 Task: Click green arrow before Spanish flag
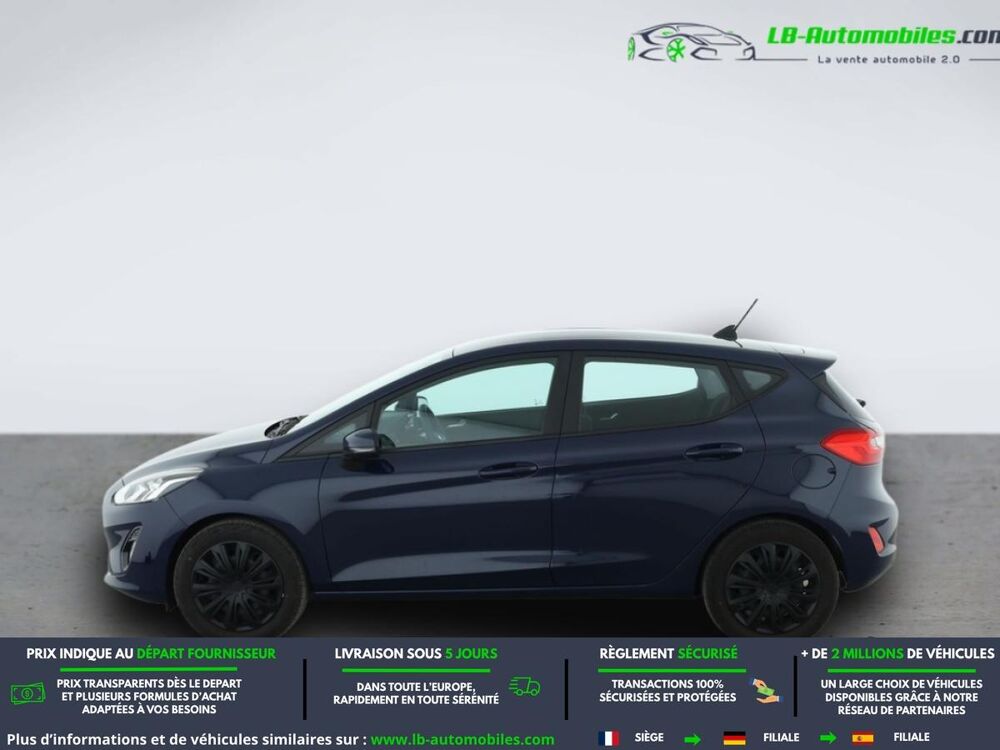coord(828,739)
